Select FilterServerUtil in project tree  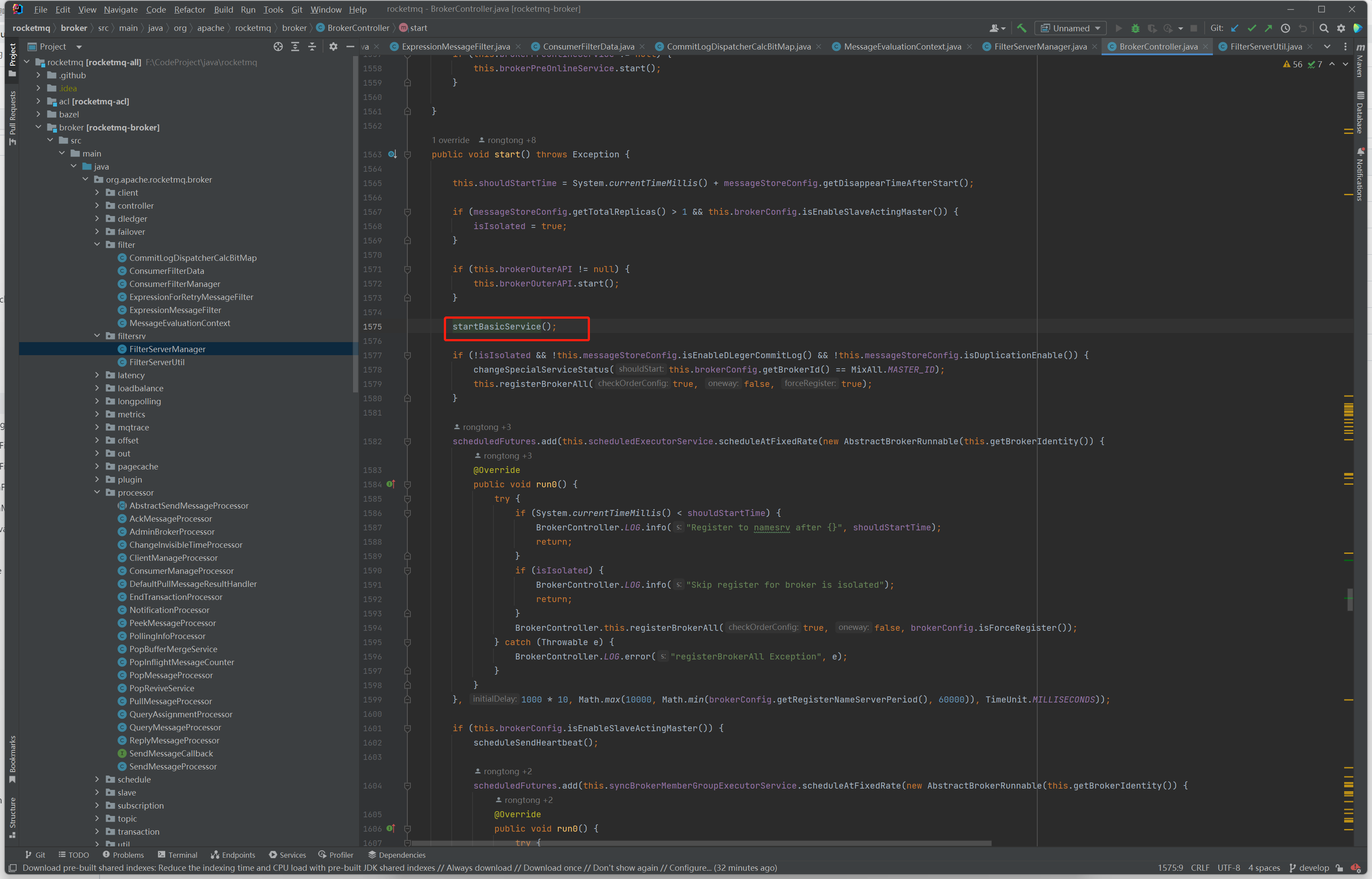click(157, 362)
